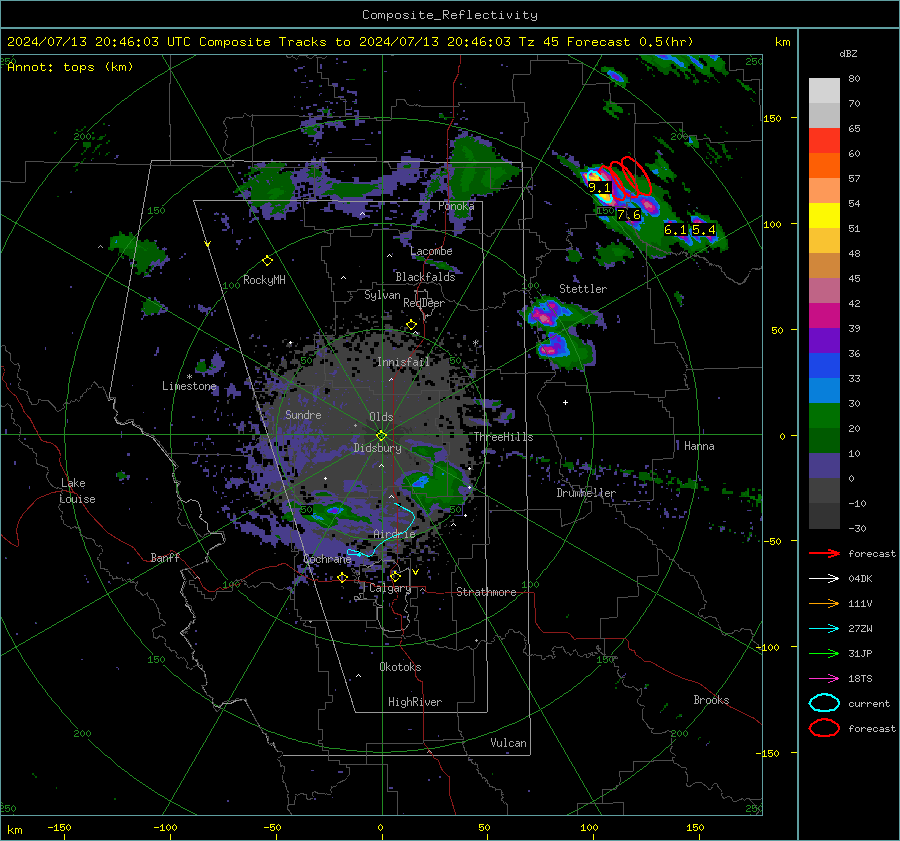
Task: Click the yellow diamond marker near RedDeer
Action: point(411,325)
